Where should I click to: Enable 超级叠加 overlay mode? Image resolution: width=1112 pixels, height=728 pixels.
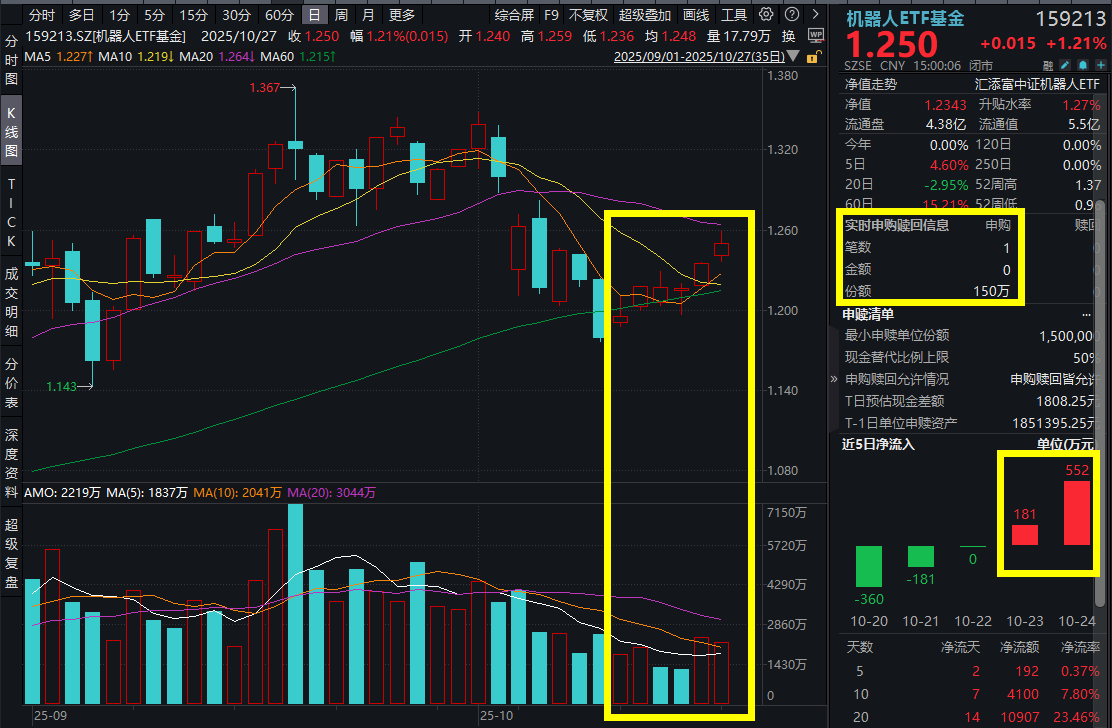point(645,14)
